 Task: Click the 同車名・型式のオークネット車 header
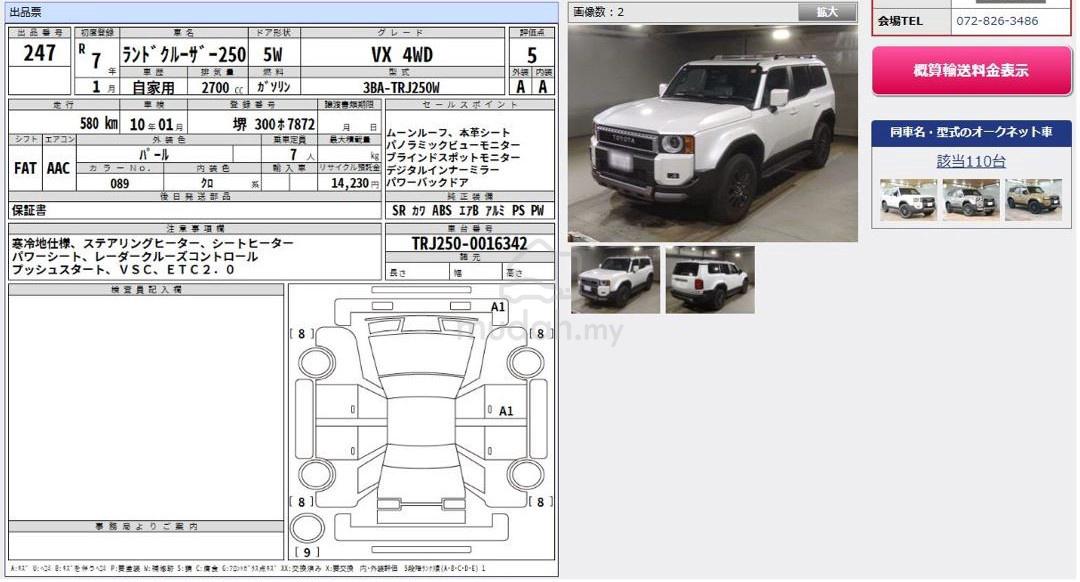(x=970, y=132)
